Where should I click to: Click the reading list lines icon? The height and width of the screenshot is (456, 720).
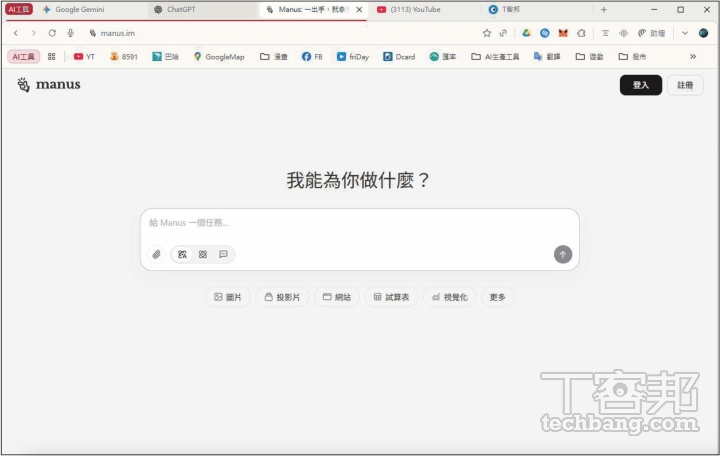(x=605, y=33)
